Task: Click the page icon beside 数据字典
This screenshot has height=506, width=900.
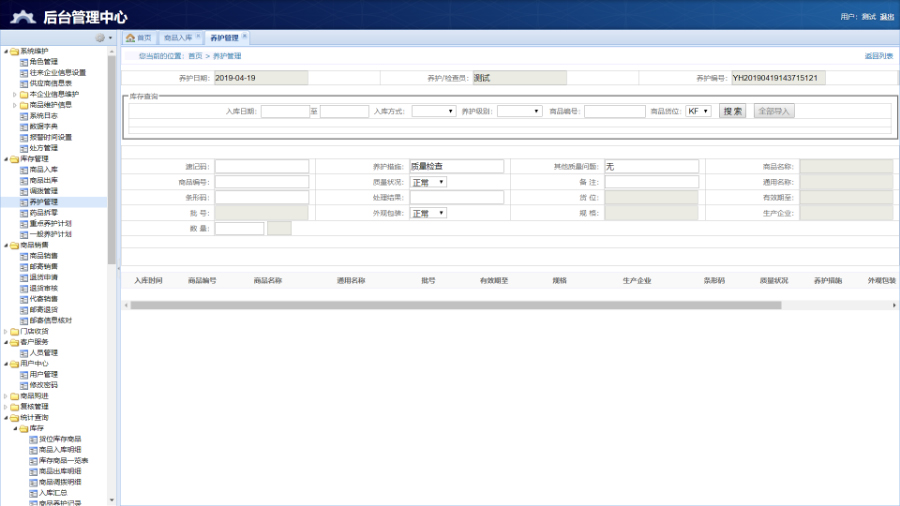Action: 24,127
